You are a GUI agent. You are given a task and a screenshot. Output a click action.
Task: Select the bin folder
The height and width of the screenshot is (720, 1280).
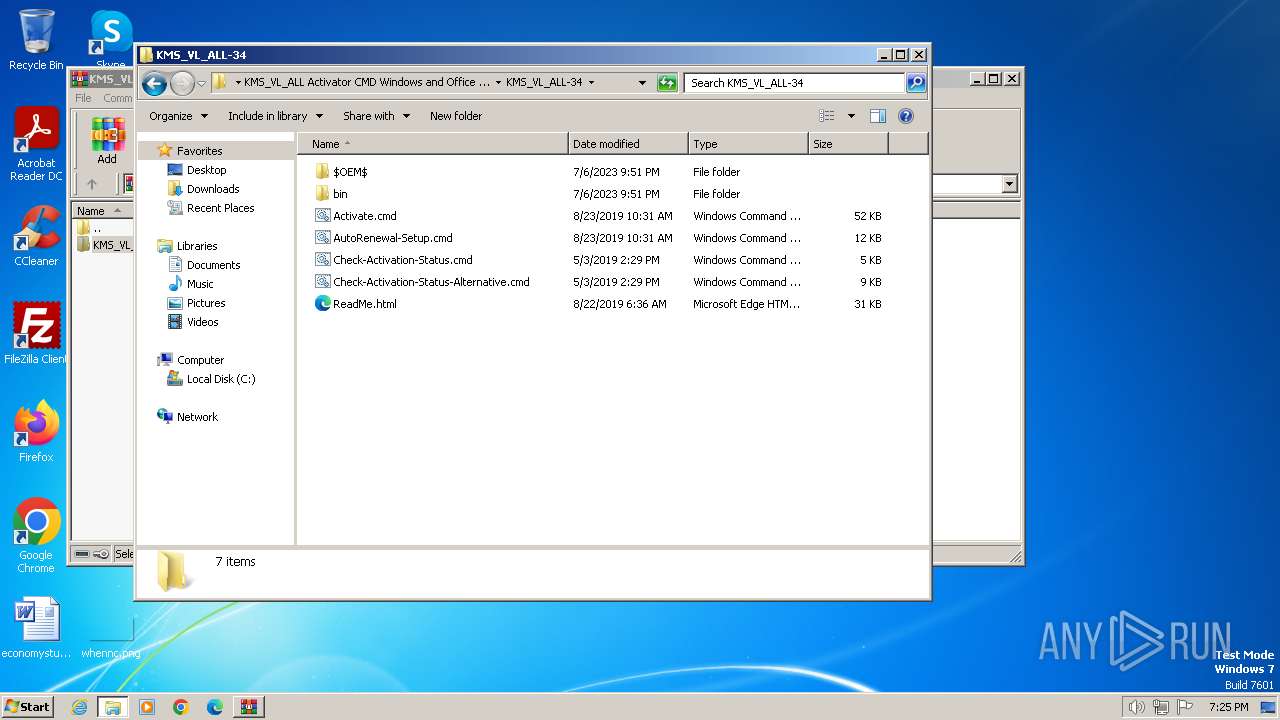pyautogui.click(x=340, y=194)
